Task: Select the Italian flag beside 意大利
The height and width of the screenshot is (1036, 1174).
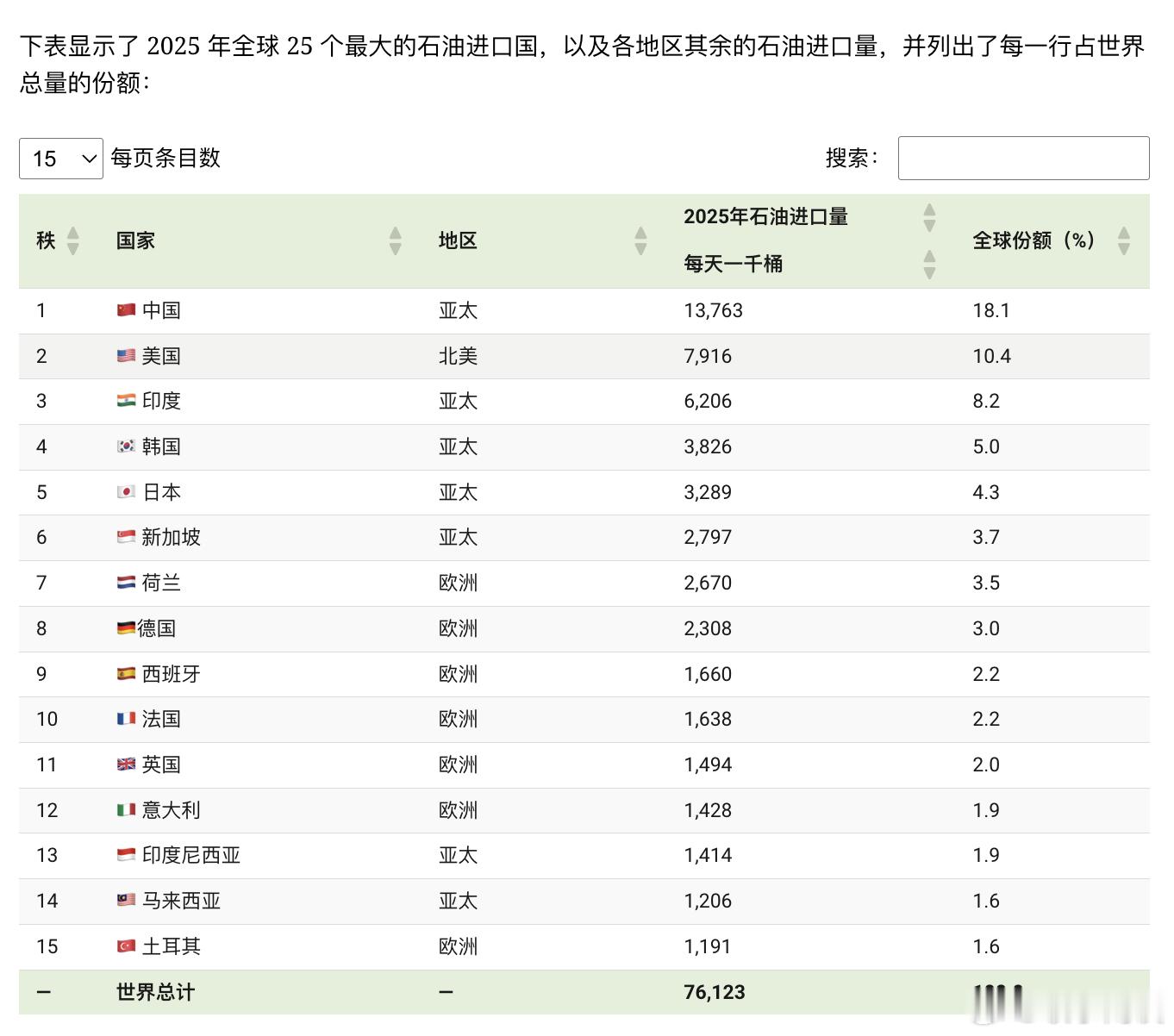Action: point(127,809)
